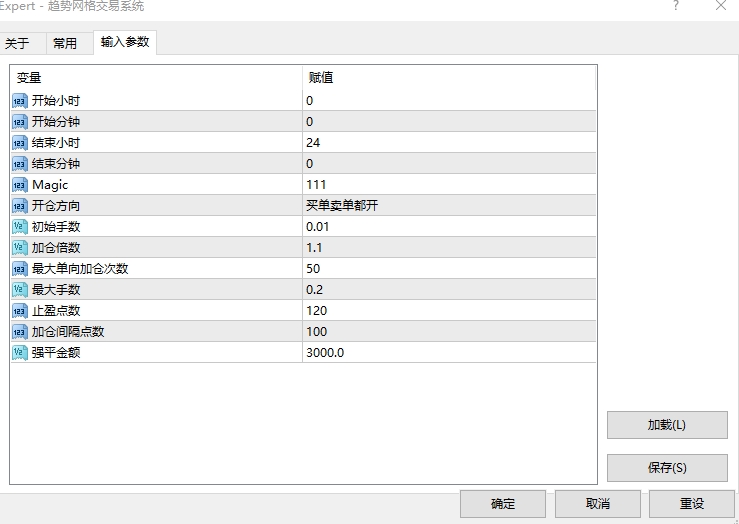Click the enum icon beside 开仓方向
Screen dimensions: 739x524
pos(19,205)
